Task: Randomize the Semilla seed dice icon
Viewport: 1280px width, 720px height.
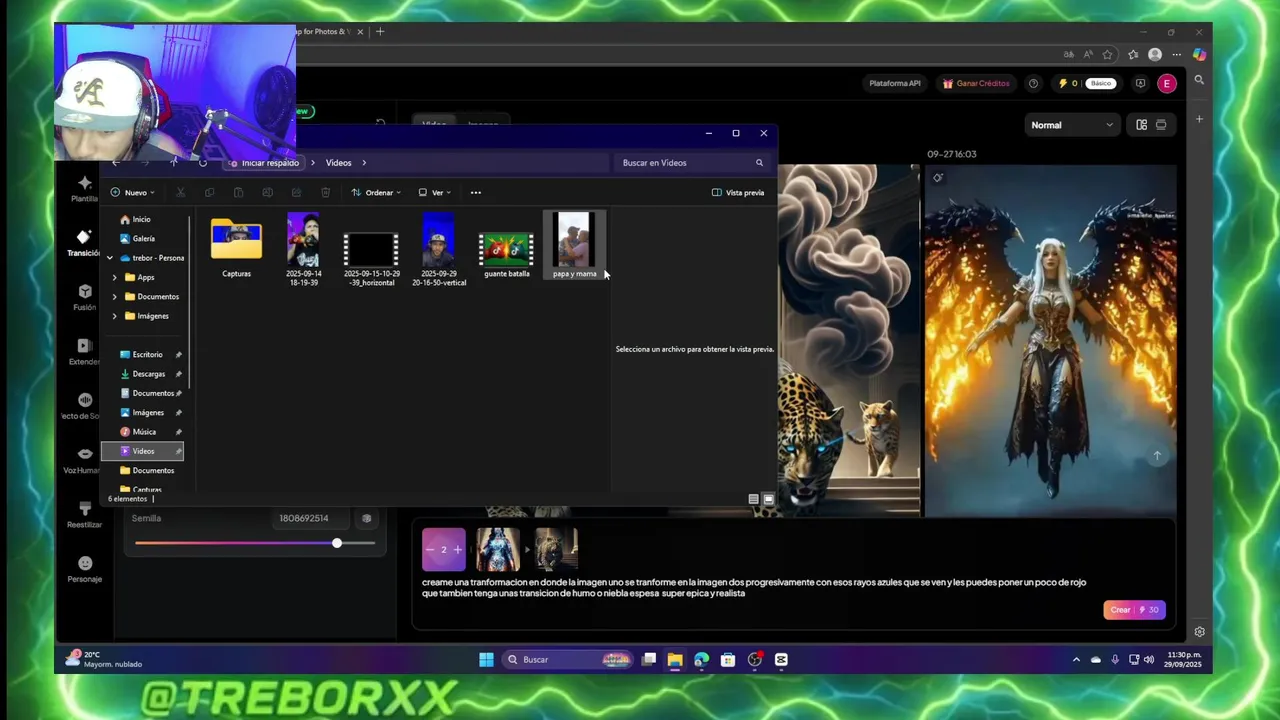Action: (367, 518)
